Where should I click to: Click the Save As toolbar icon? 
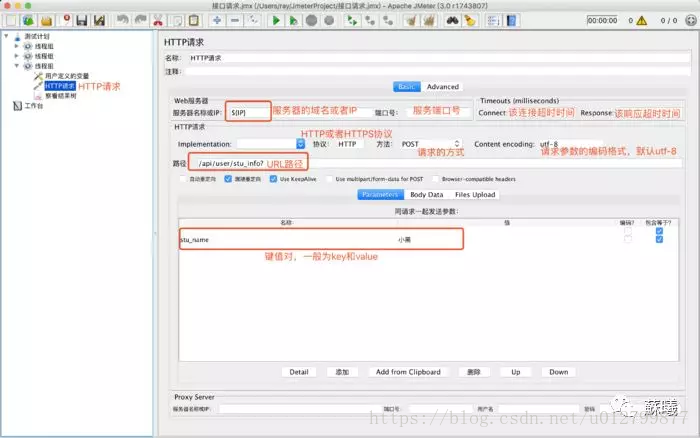pos(99,21)
